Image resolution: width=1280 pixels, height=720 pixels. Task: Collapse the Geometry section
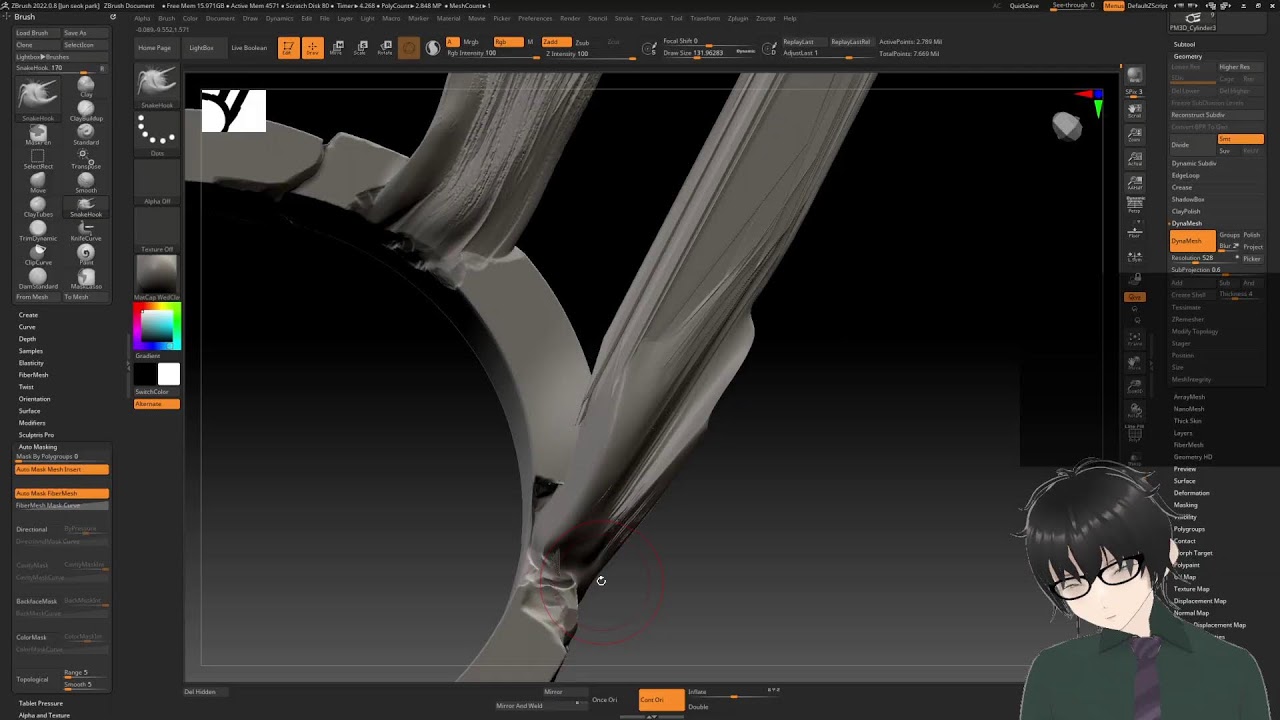tap(1187, 56)
